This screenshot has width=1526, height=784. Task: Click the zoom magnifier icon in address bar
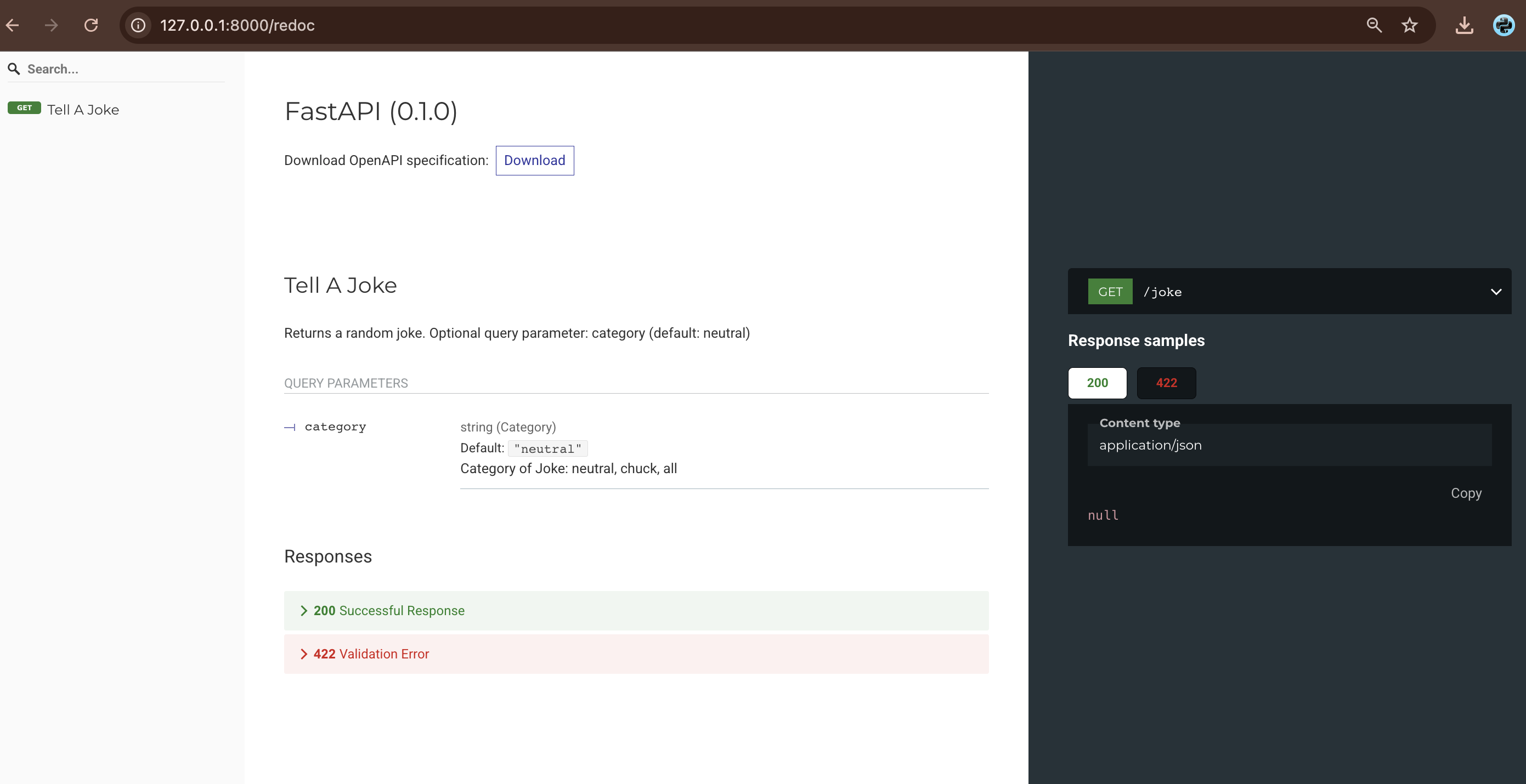1374,25
